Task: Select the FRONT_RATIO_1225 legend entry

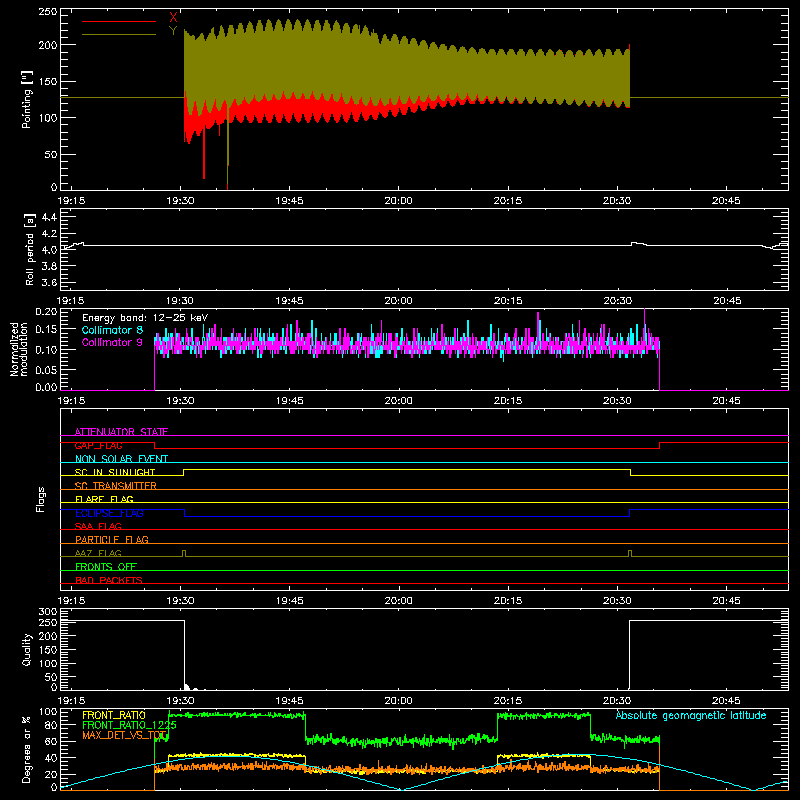Action: [129, 725]
